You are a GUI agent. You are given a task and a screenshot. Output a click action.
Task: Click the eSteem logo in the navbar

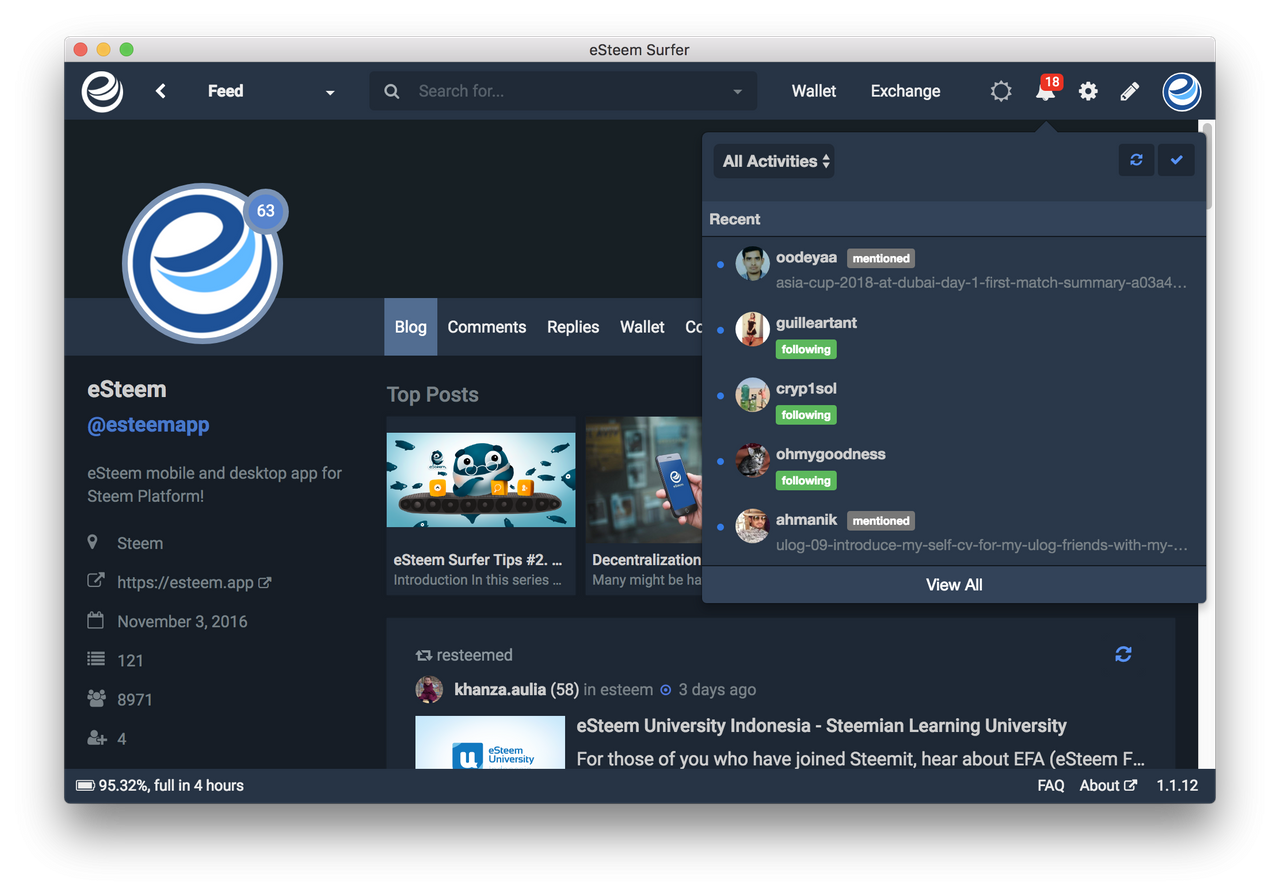pyautogui.click(x=102, y=91)
